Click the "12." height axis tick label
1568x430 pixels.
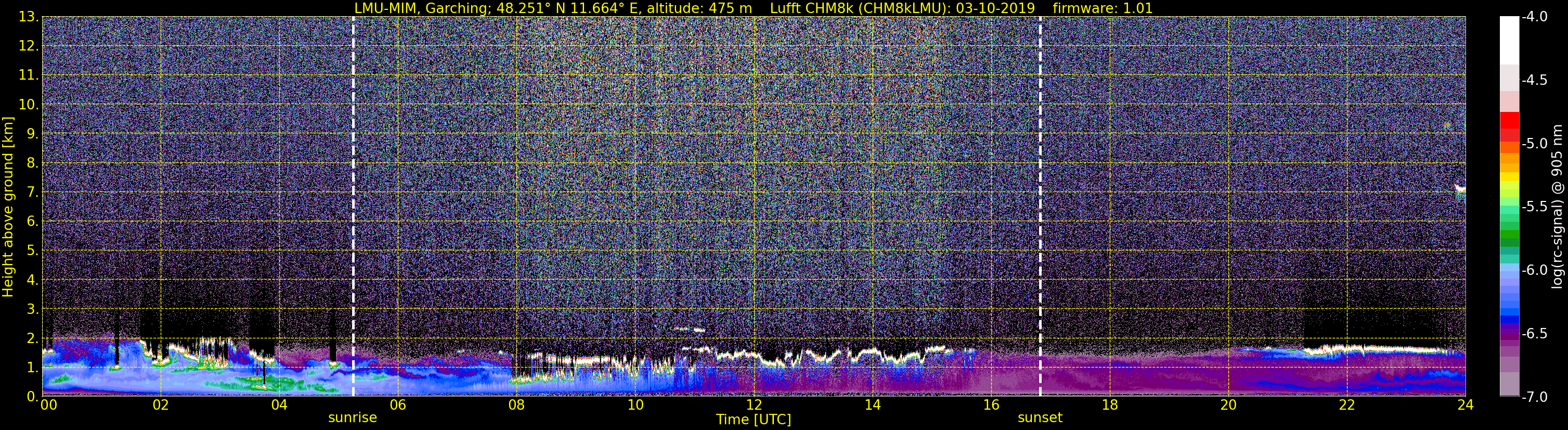[29, 46]
